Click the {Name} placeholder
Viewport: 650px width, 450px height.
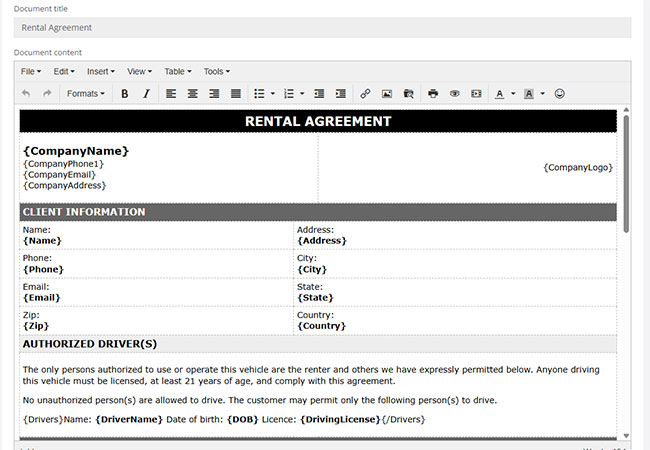42,241
